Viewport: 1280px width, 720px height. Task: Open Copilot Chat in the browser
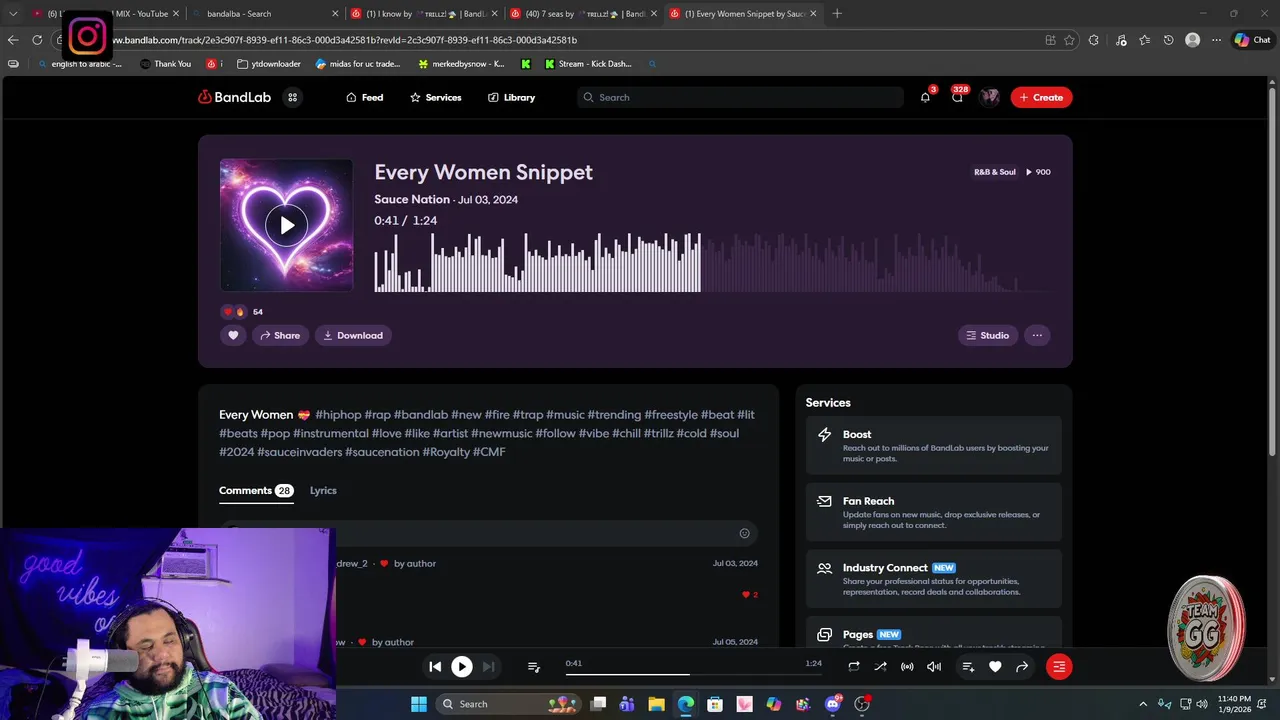pyautogui.click(x=1252, y=40)
